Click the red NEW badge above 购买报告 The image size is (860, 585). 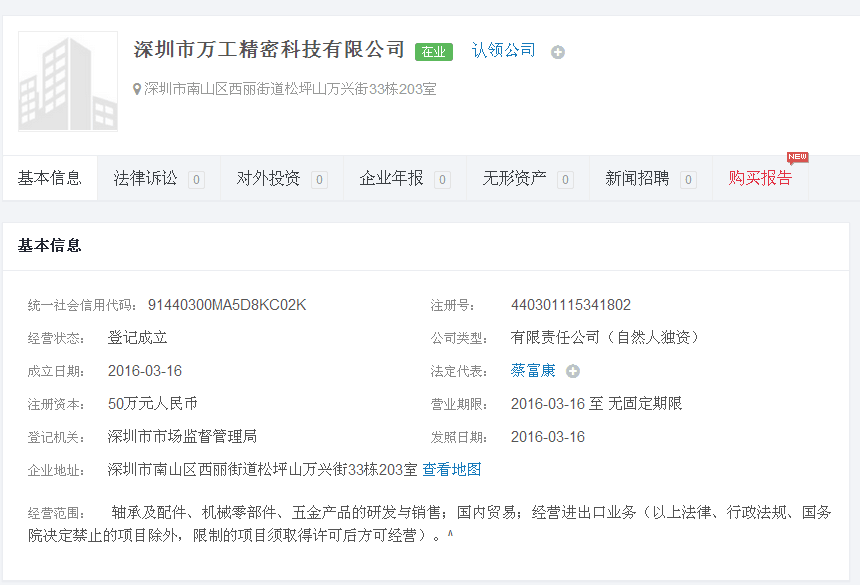pyautogui.click(x=797, y=157)
